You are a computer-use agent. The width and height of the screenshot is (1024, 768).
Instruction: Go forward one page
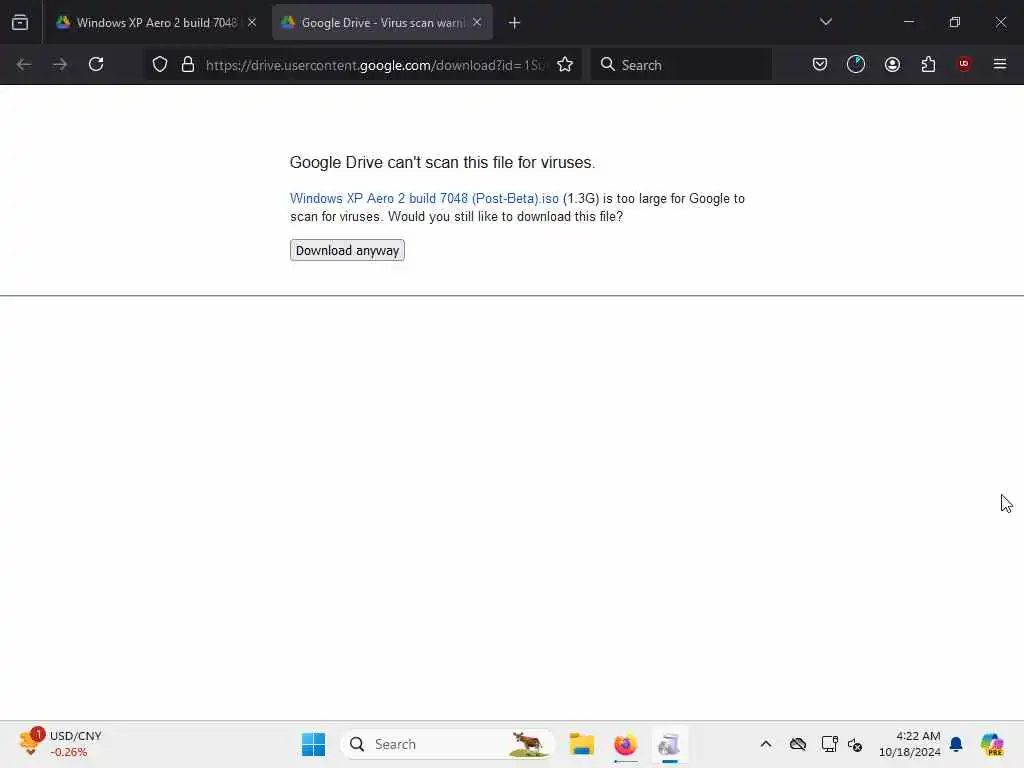(60, 65)
